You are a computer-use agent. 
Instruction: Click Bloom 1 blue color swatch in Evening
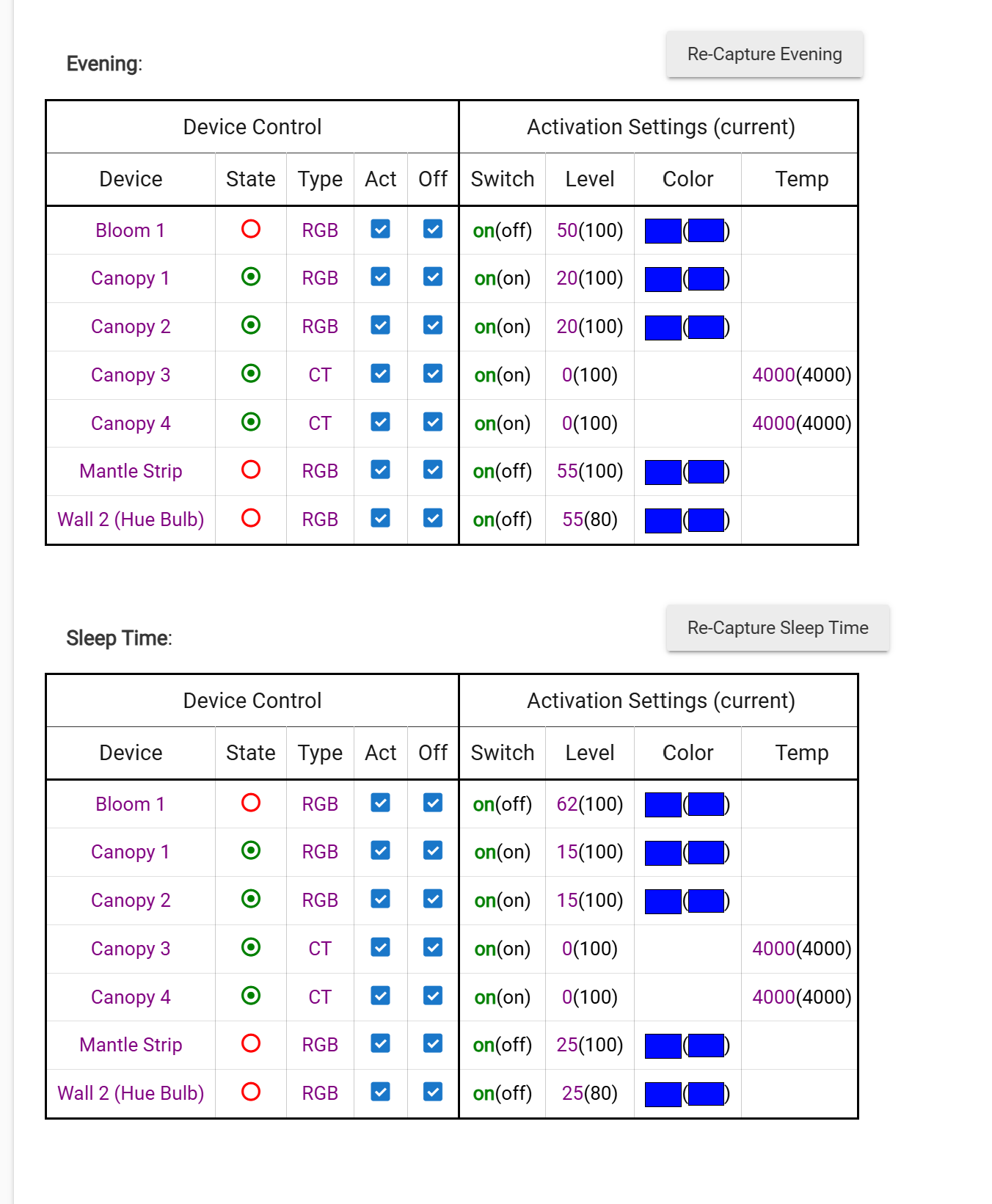[x=663, y=231]
